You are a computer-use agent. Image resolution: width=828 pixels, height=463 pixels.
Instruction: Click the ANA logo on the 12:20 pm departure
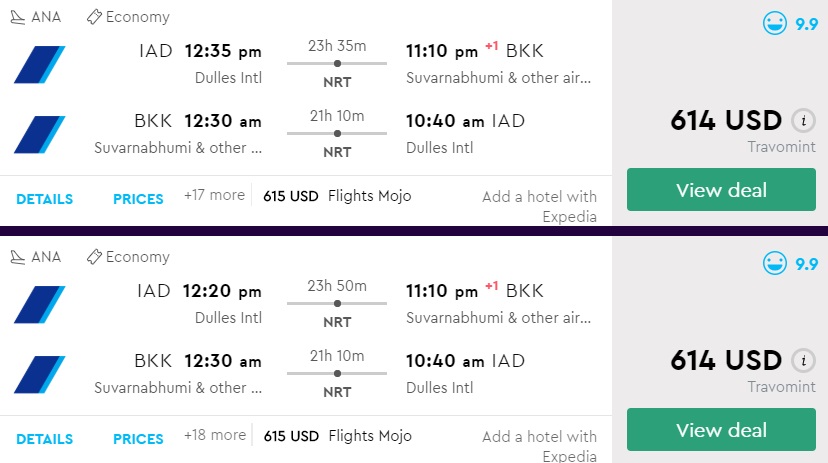40,304
